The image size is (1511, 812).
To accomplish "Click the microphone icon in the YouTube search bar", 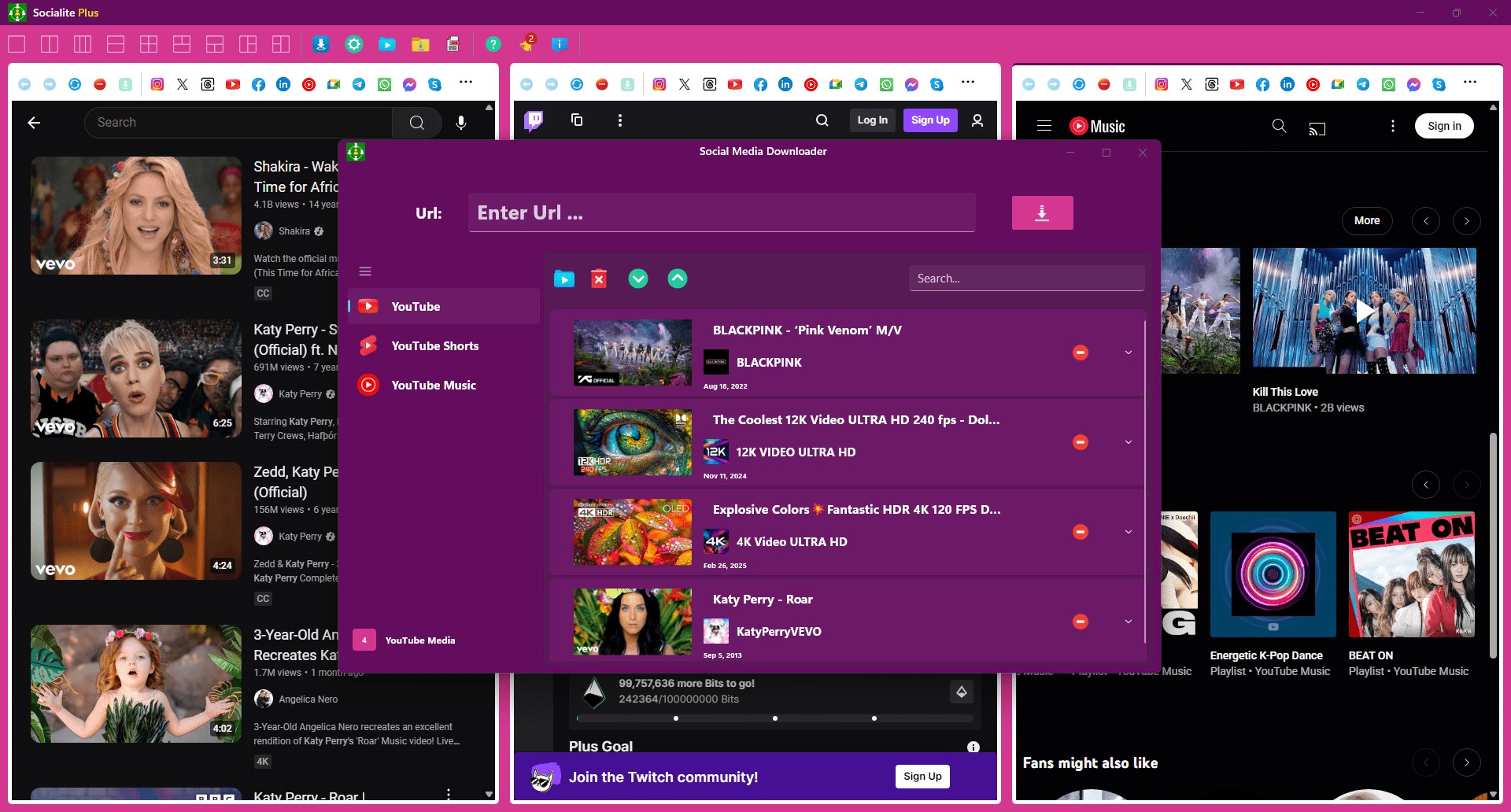I will [461, 123].
